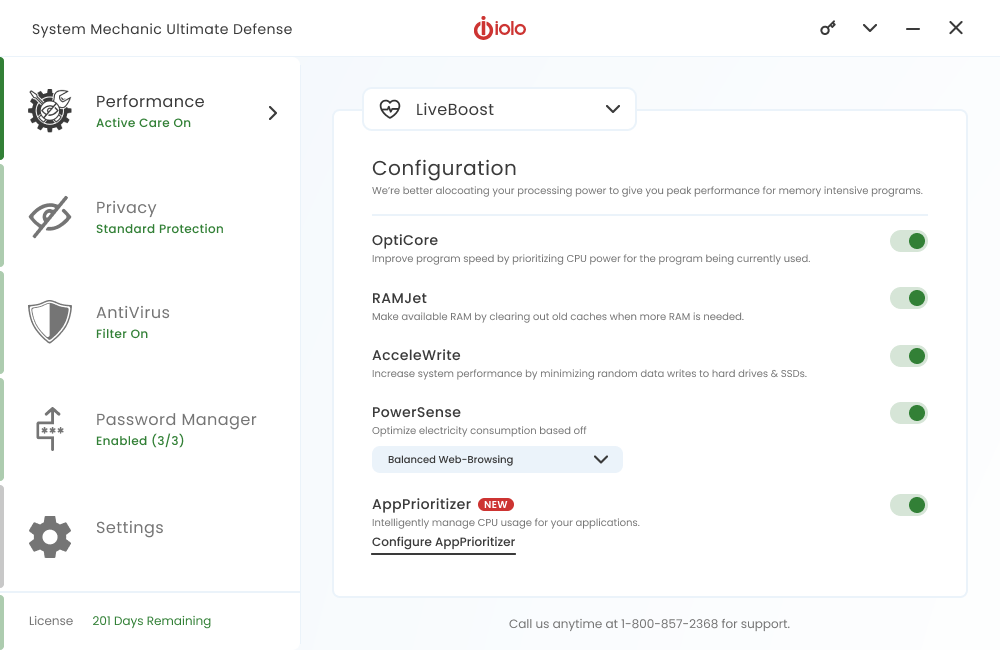Viewport: 1000px width, 650px height.
Task: Click the Configure AppPrioritizer link
Action: [x=443, y=542]
